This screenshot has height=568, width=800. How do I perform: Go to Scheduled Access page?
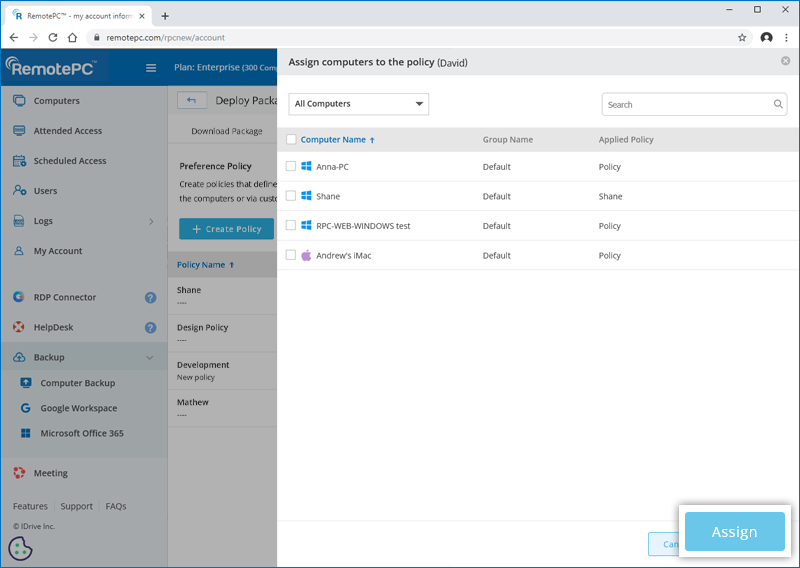coord(69,161)
